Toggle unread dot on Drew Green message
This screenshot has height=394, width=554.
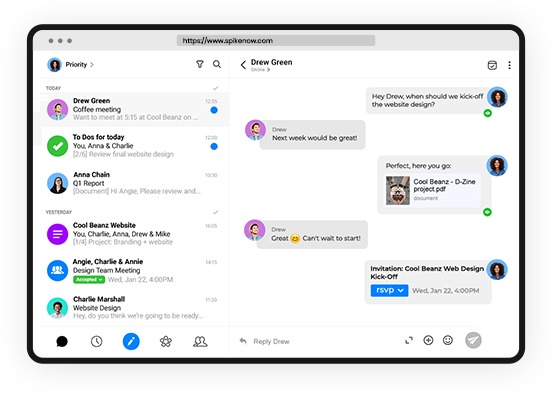click(214, 110)
